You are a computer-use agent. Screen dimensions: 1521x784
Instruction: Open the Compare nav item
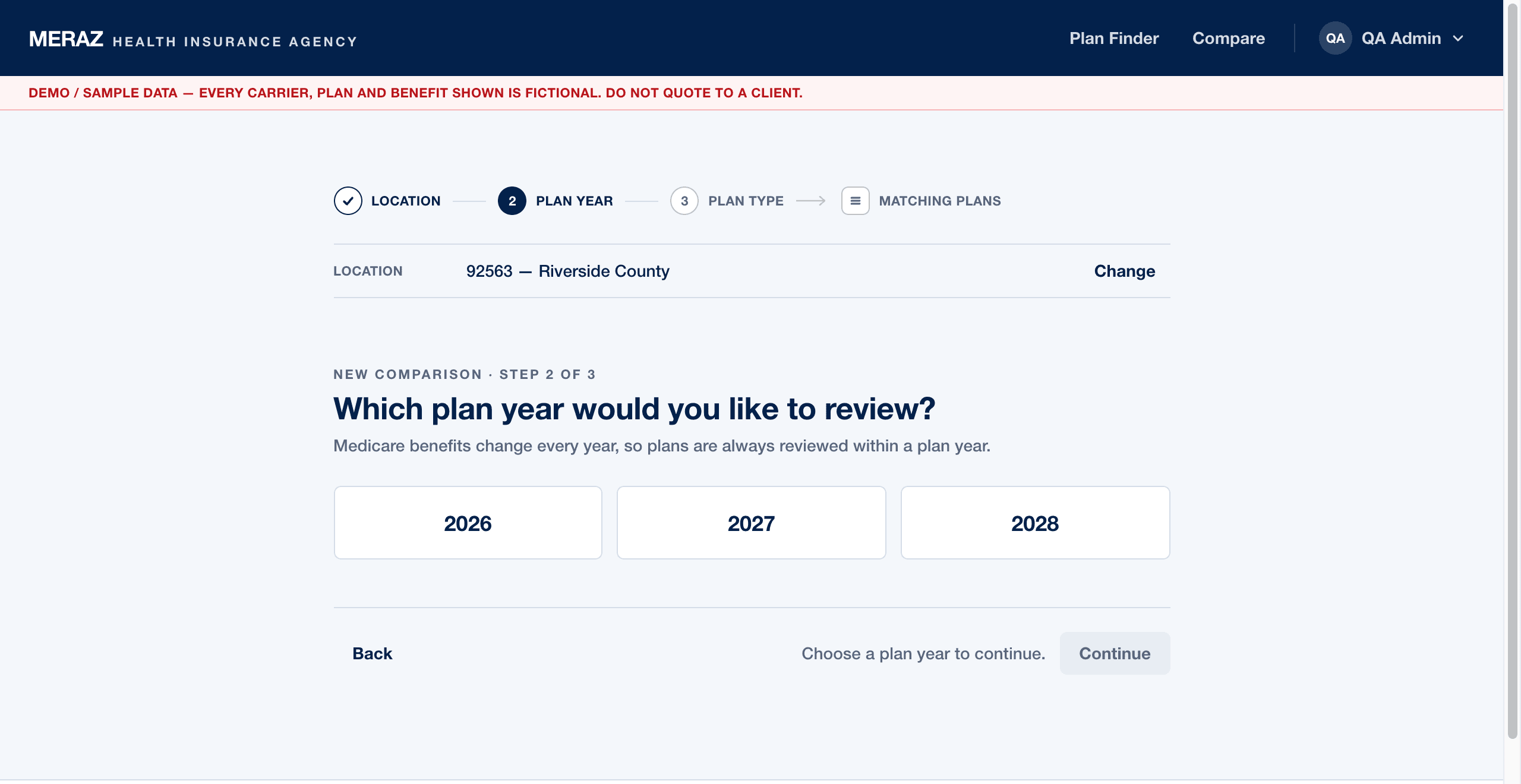pyautogui.click(x=1229, y=38)
